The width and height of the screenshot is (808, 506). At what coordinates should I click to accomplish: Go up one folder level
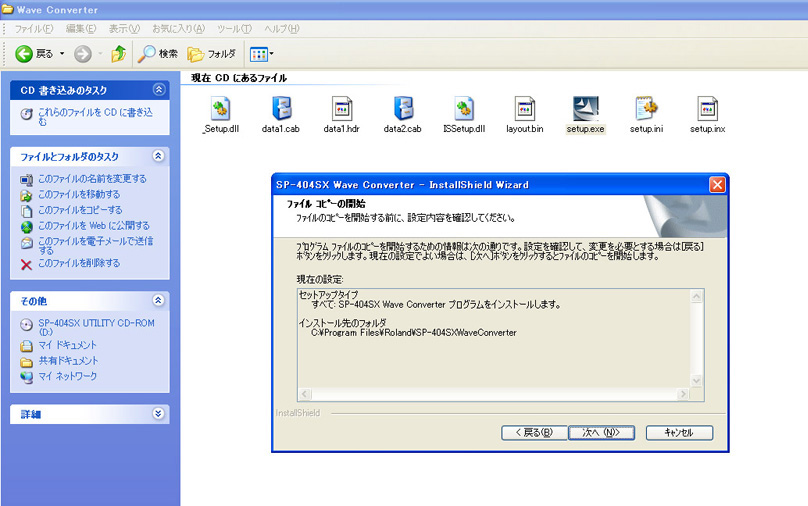119,54
